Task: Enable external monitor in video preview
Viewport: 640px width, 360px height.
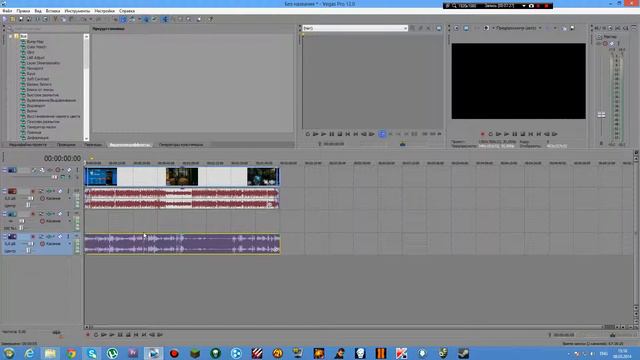Action: (x=466, y=28)
